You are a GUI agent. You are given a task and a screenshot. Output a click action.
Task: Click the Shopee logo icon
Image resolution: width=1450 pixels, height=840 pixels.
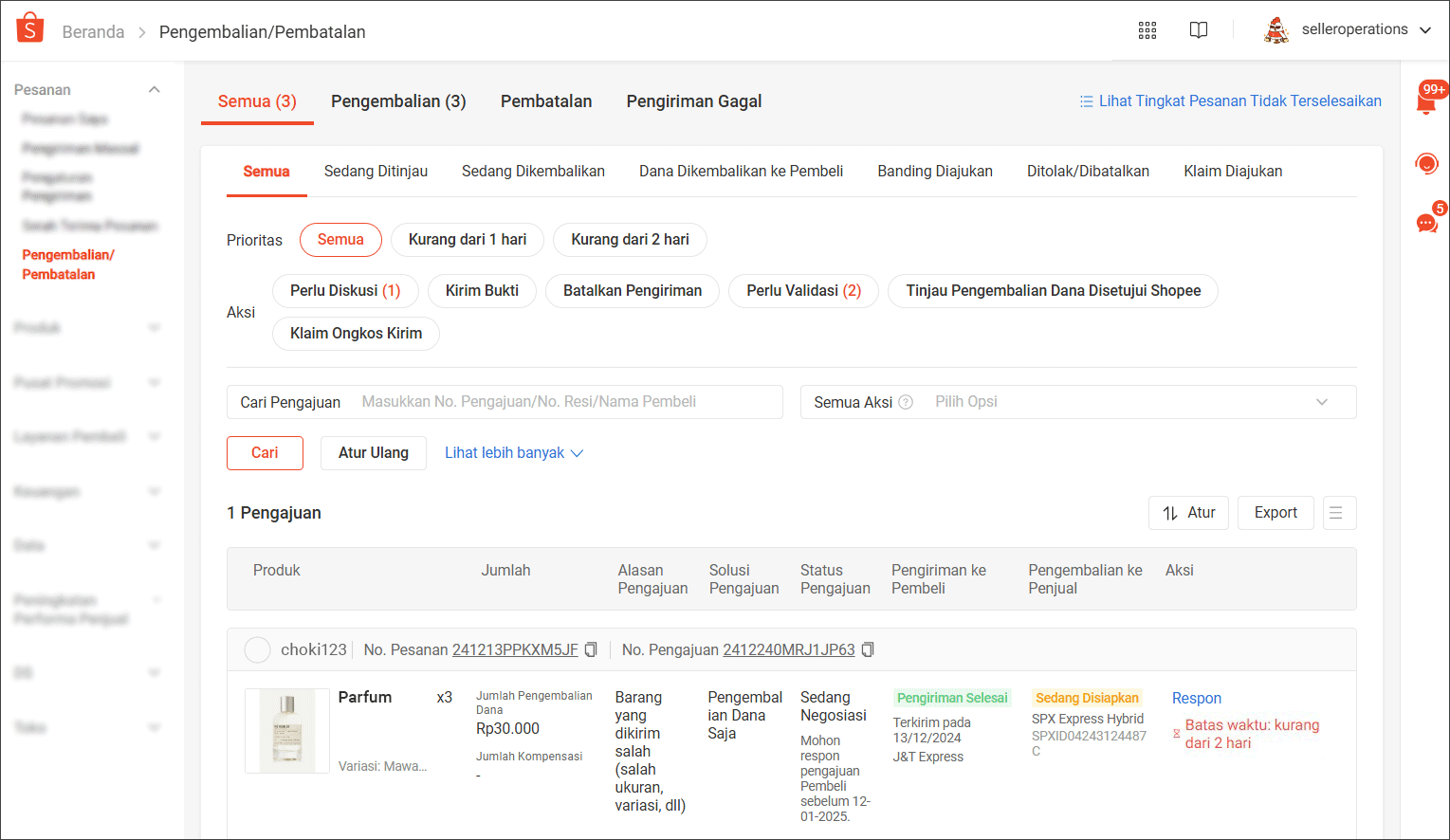30,28
